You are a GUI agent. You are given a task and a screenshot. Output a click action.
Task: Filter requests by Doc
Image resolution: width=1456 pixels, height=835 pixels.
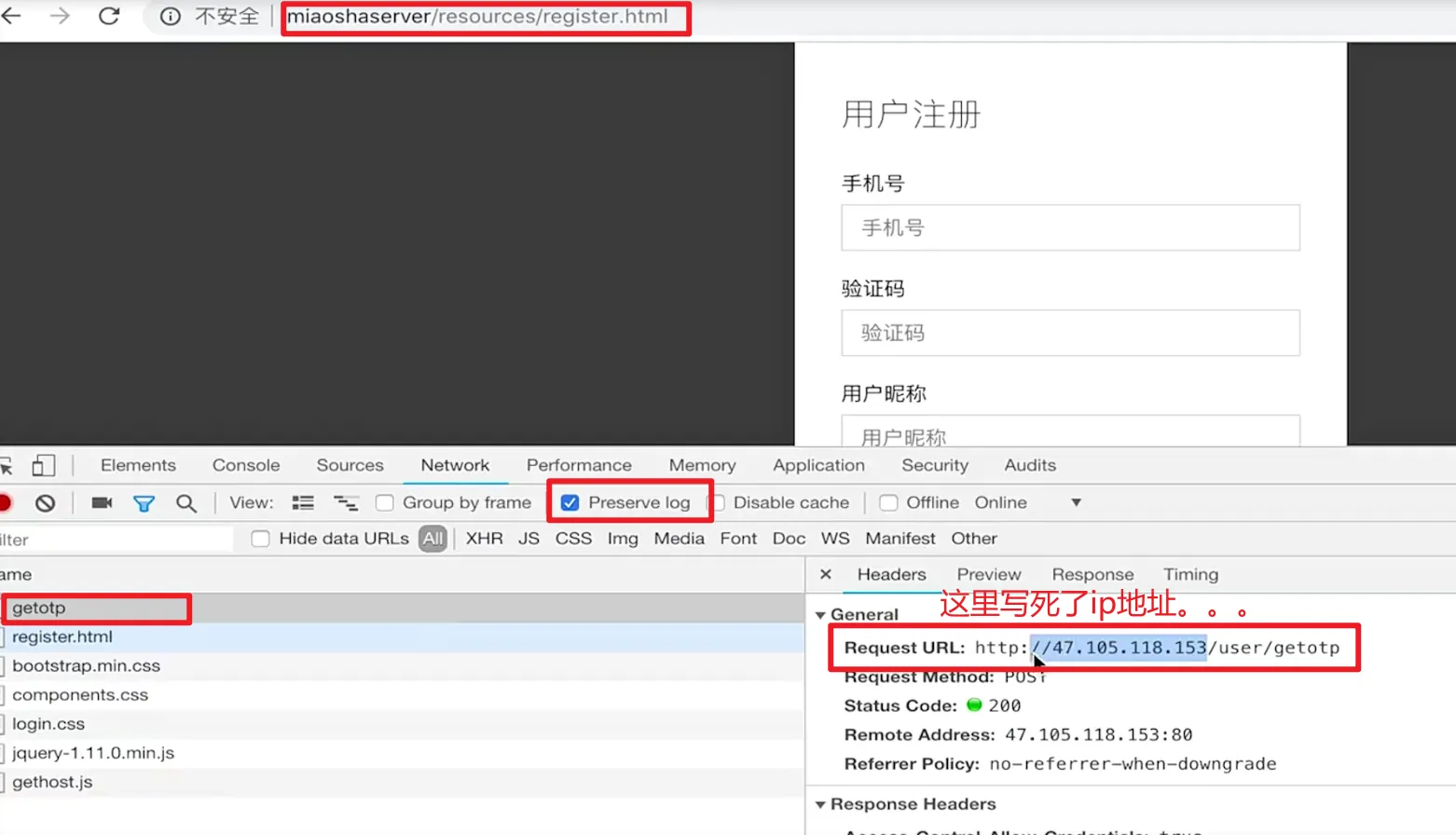click(789, 539)
